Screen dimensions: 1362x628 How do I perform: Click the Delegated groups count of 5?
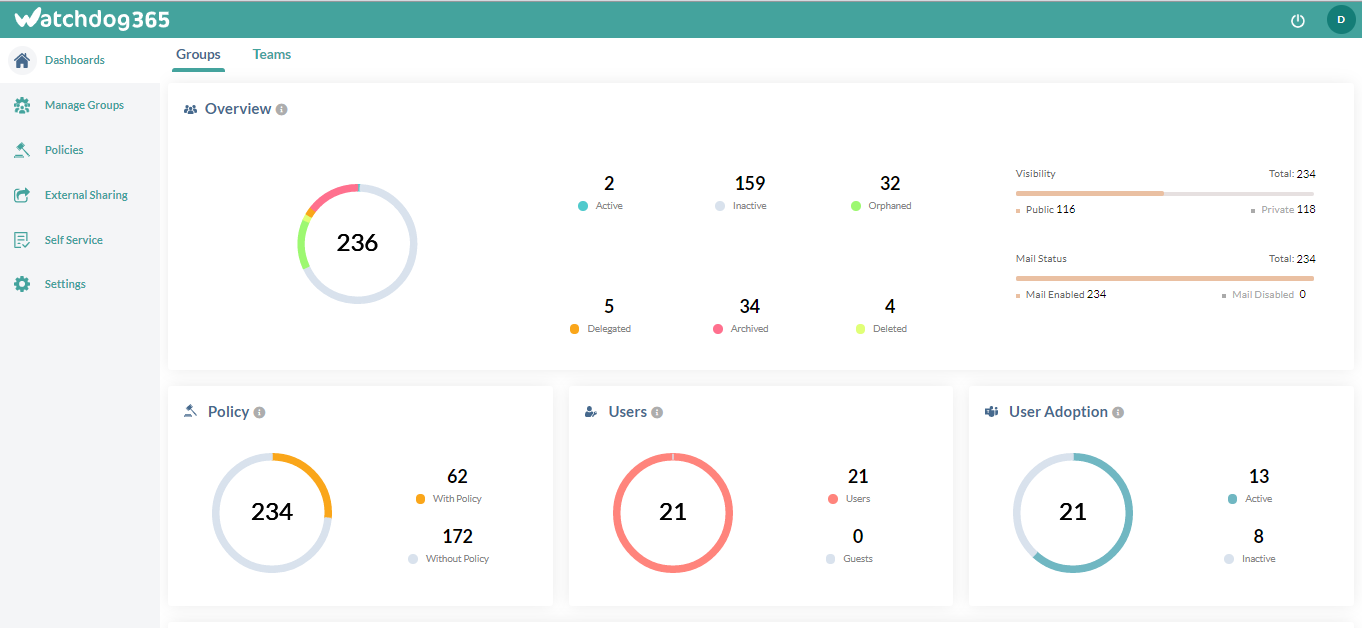[609, 306]
